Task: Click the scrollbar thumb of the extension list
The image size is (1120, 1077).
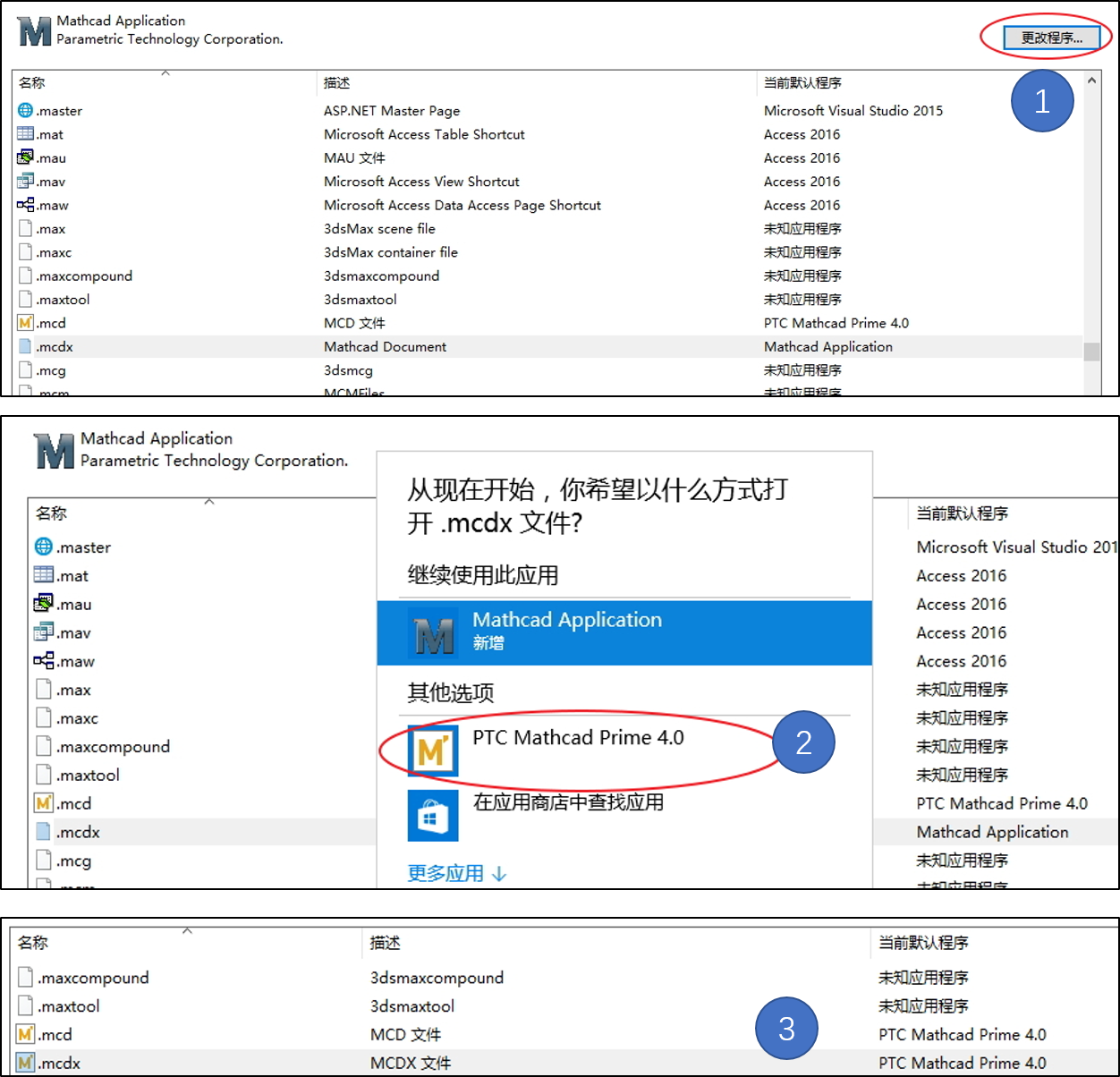Action: [1091, 352]
